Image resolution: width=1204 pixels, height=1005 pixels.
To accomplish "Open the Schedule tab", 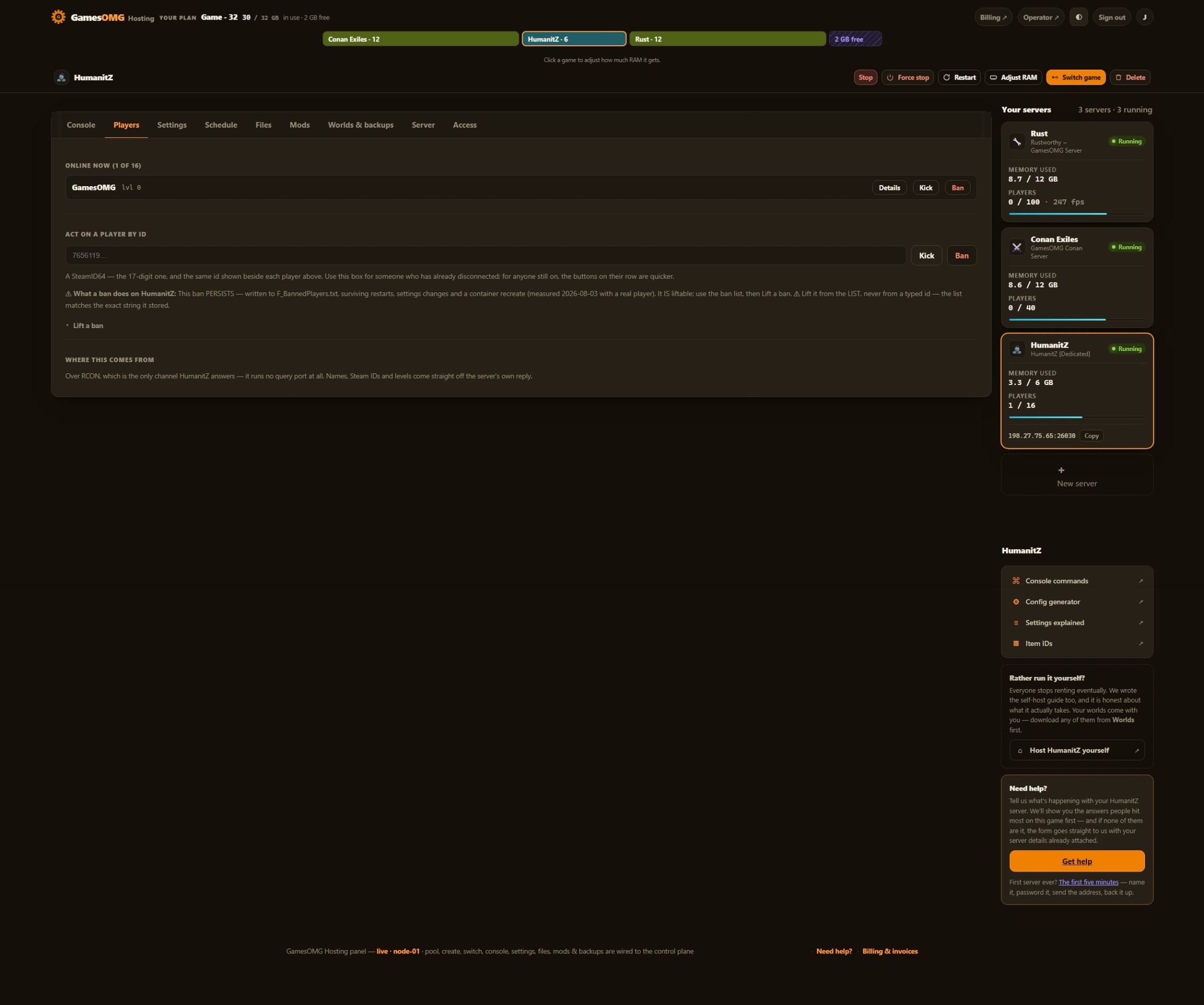I will pos(221,125).
